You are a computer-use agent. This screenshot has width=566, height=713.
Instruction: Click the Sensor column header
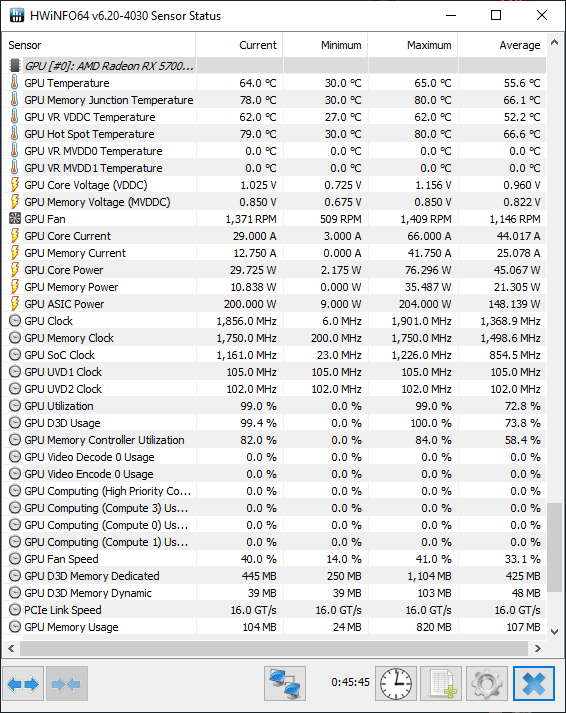[x=99, y=45]
